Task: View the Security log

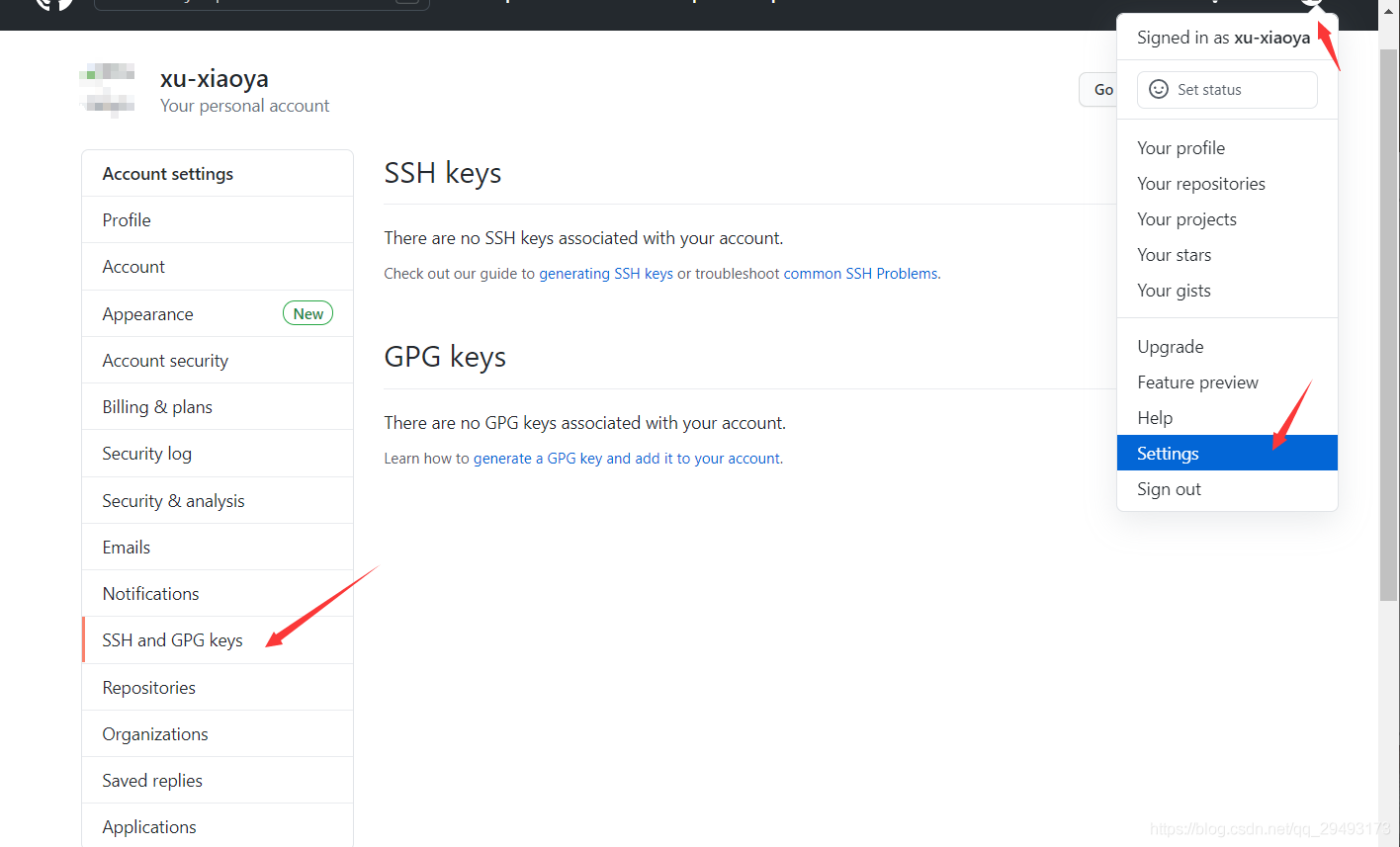Action: pos(218,453)
